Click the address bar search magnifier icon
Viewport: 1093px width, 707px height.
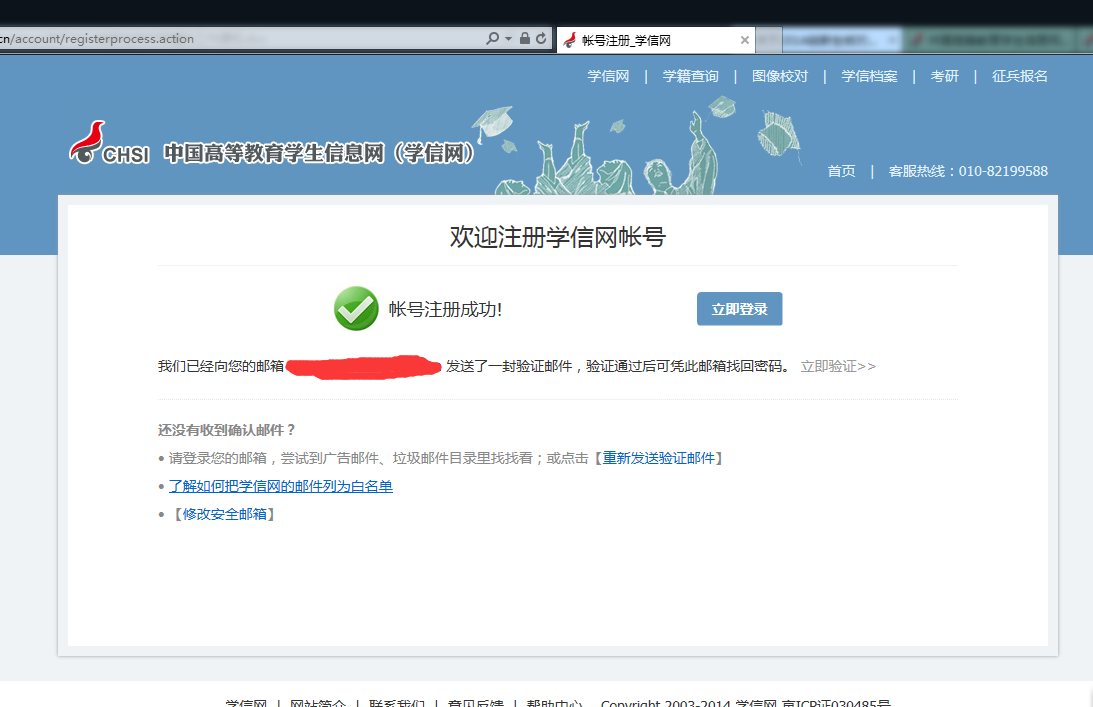pos(492,38)
